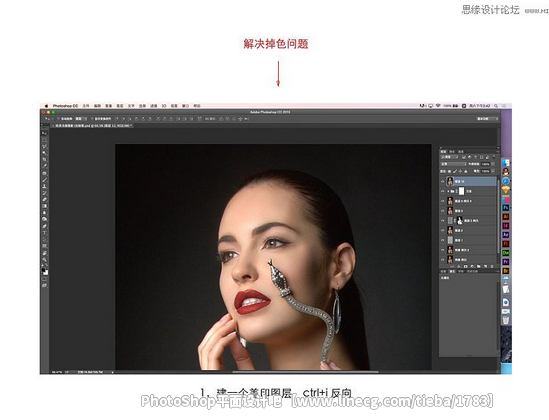Select the Lasso tool
Image resolution: width=549 pixels, height=420 pixels.
[x=44, y=146]
